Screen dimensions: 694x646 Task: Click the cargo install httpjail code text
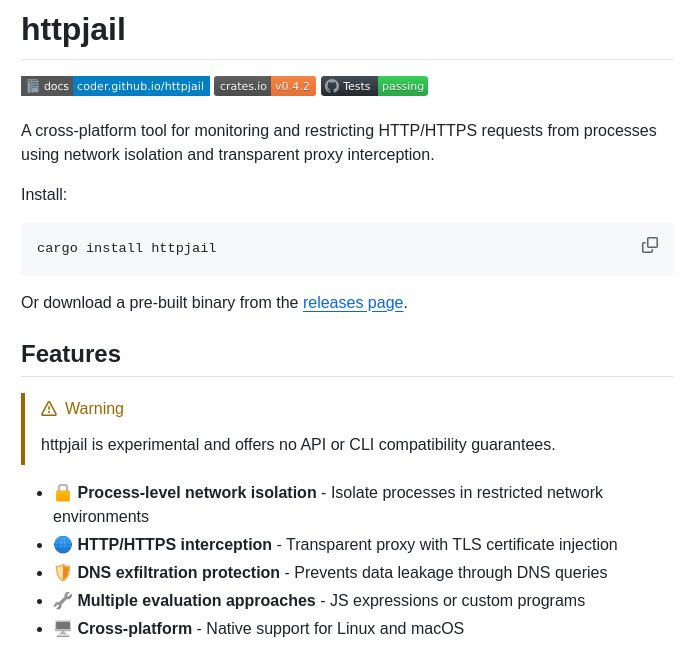tap(127, 248)
